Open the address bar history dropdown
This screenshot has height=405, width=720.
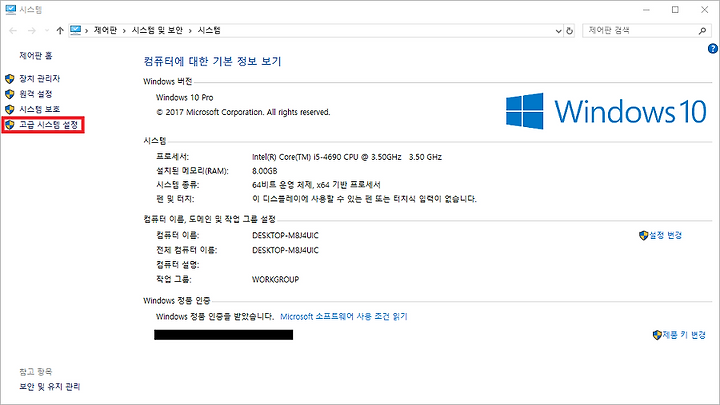[558, 31]
